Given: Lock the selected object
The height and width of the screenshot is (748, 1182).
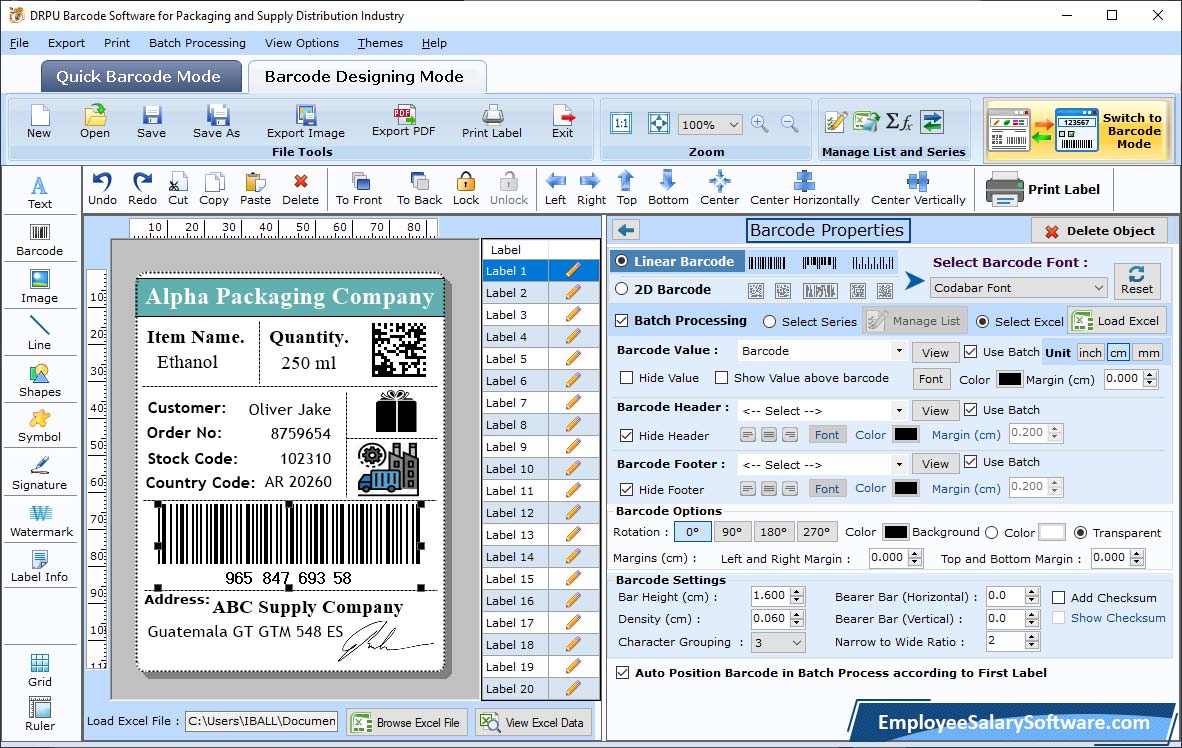Looking at the screenshot, I should point(466,189).
